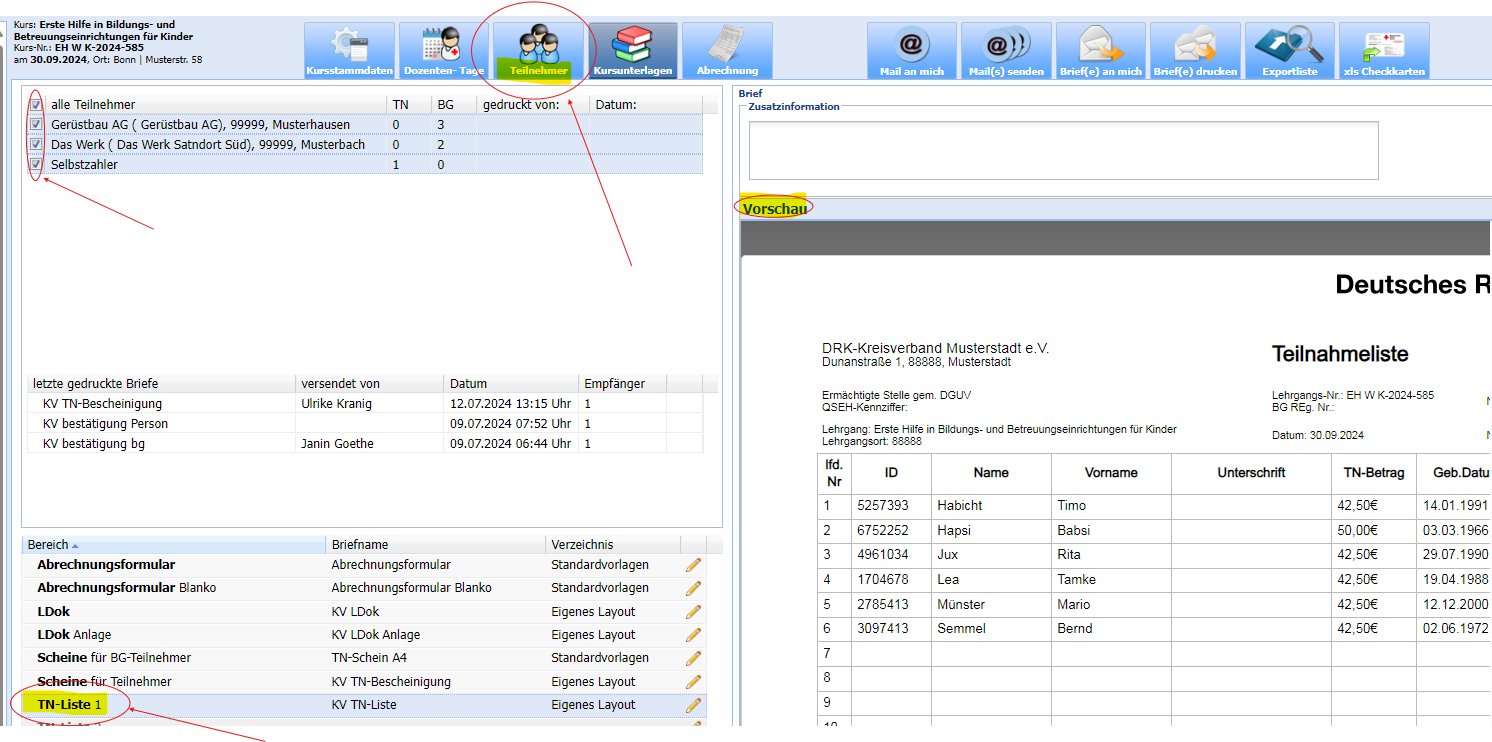The image size is (1492, 742).
Task: Uncheck the Selbstzahler checkbox
Action: [x=36, y=164]
